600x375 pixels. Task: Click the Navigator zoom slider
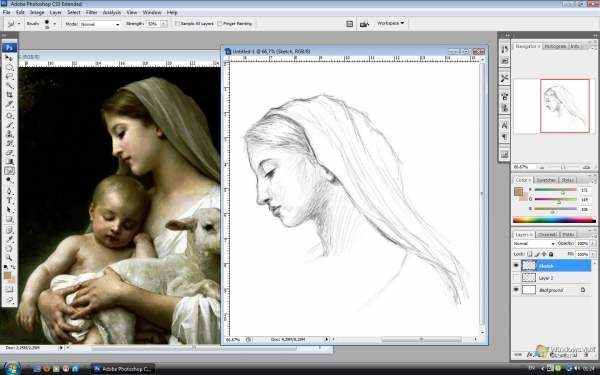(564, 167)
